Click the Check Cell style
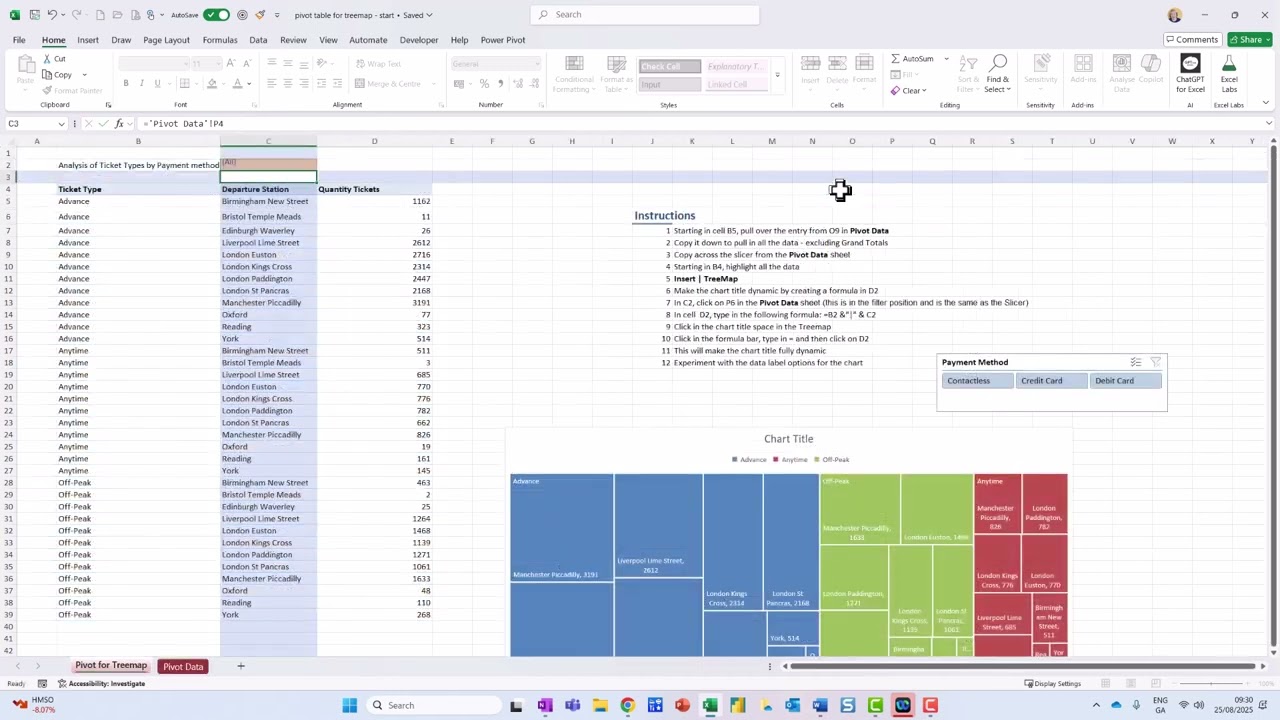This screenshot has height=720, width=1280. click(669, 67)
